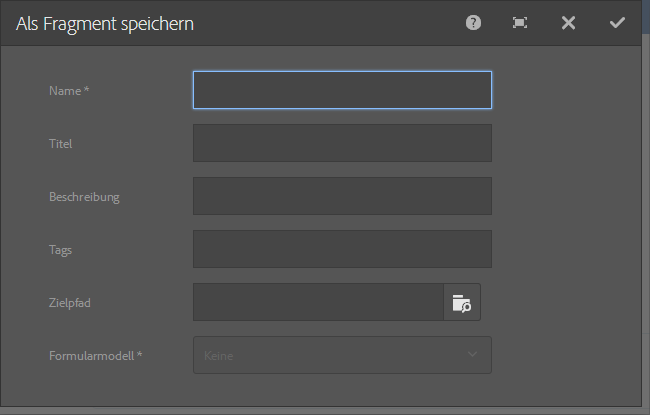Click the "Als Fragment speichern" dialog title
Image resolution: width=650 pixels, height=415 pixels.
pyautogui.click(x=105, y=24)
